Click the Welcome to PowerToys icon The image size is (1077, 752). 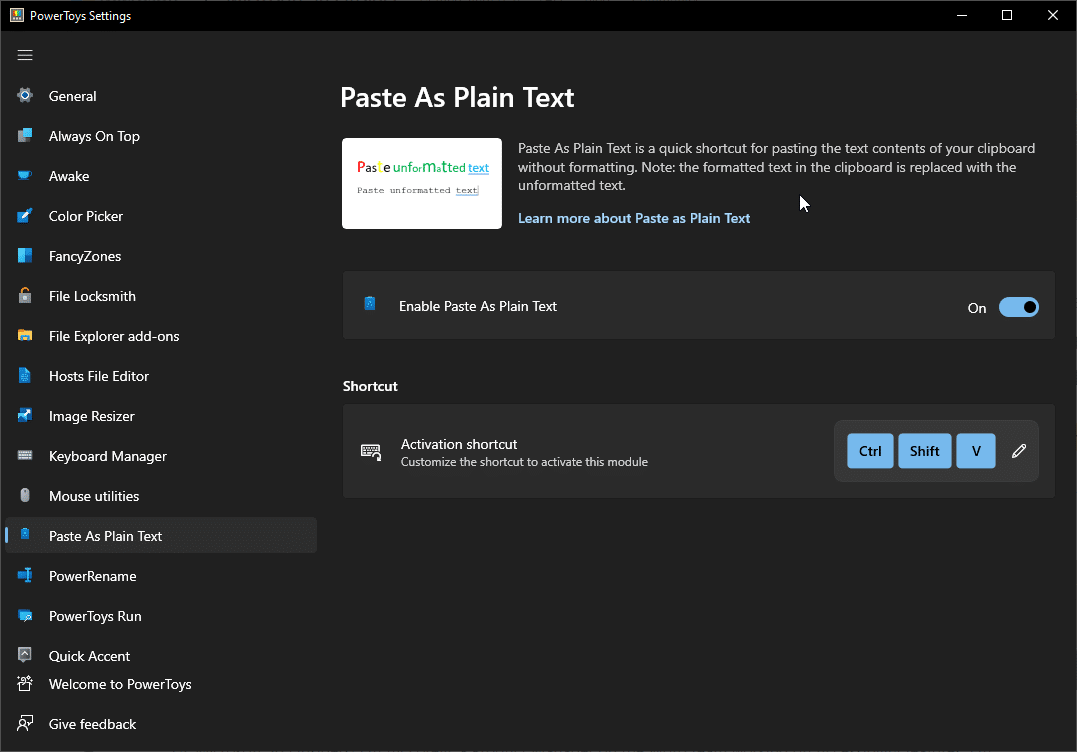coord(25,683)
